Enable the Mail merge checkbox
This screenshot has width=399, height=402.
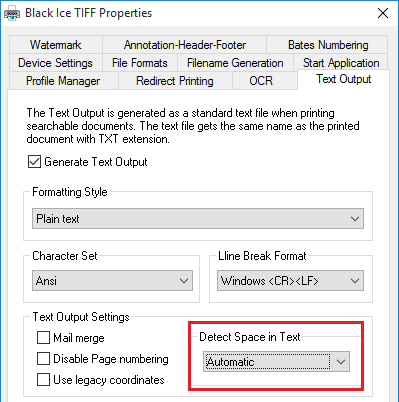(43, 338)
